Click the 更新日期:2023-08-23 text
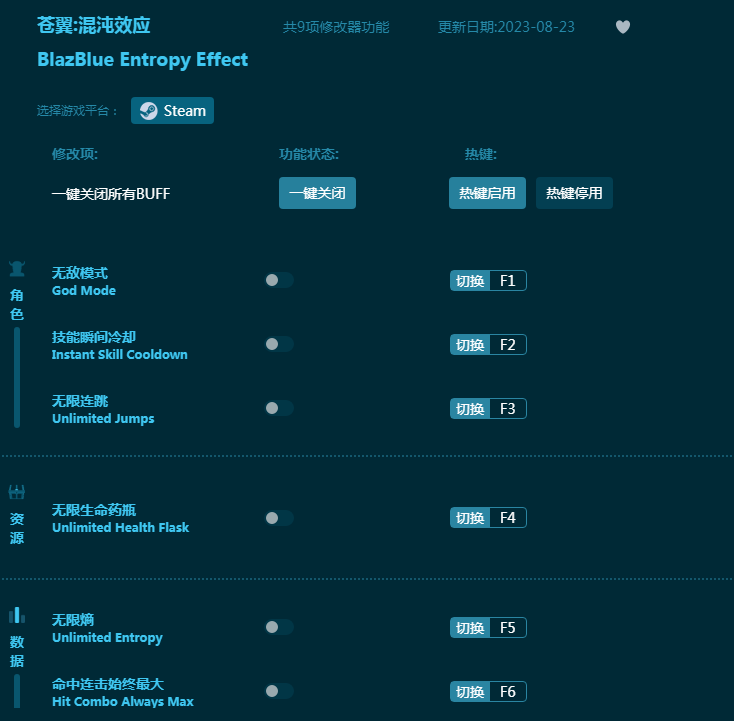734x721 pixels. [506, 27]
